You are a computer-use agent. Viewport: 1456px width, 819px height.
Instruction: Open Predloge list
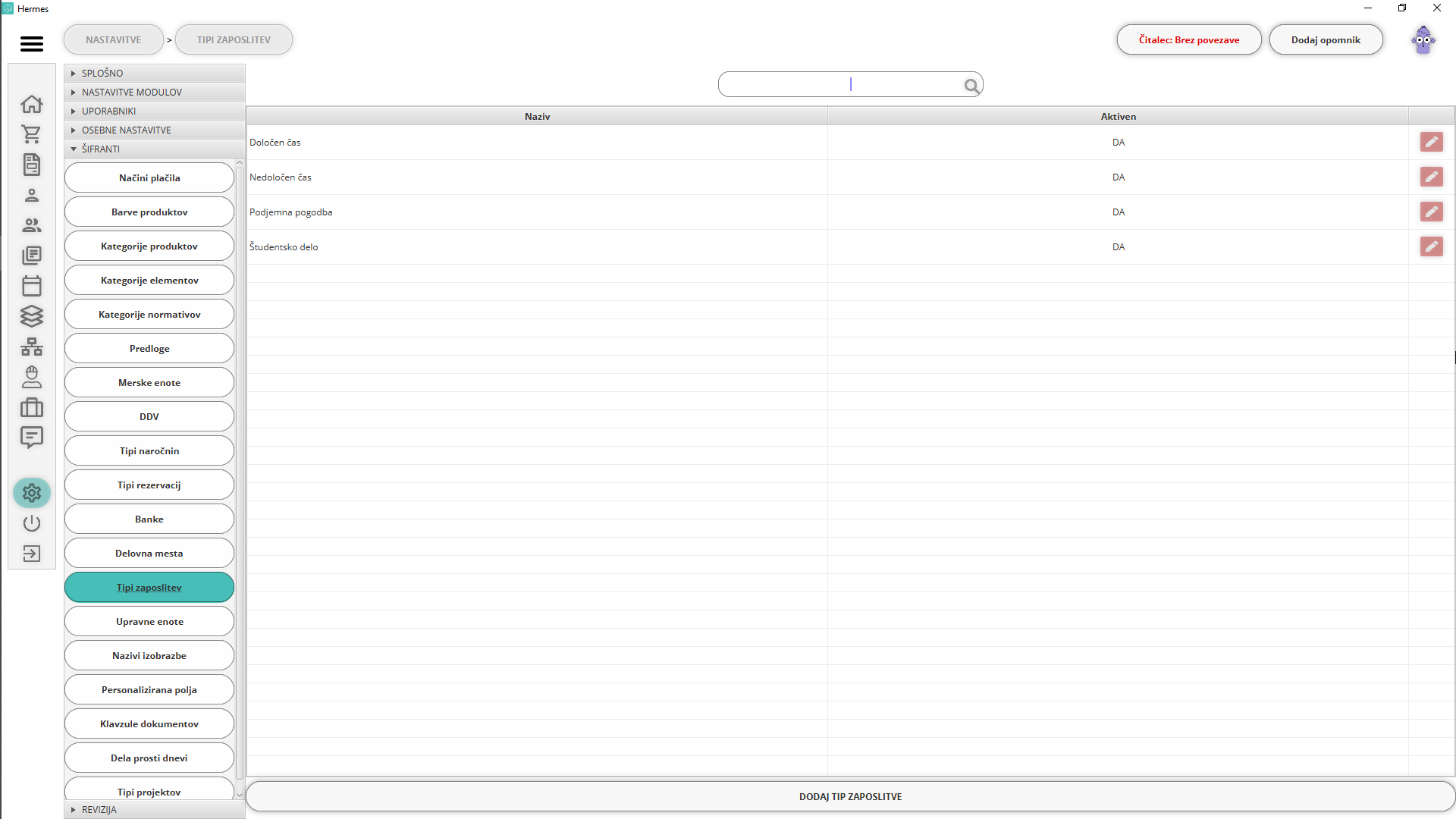[149, 348]
